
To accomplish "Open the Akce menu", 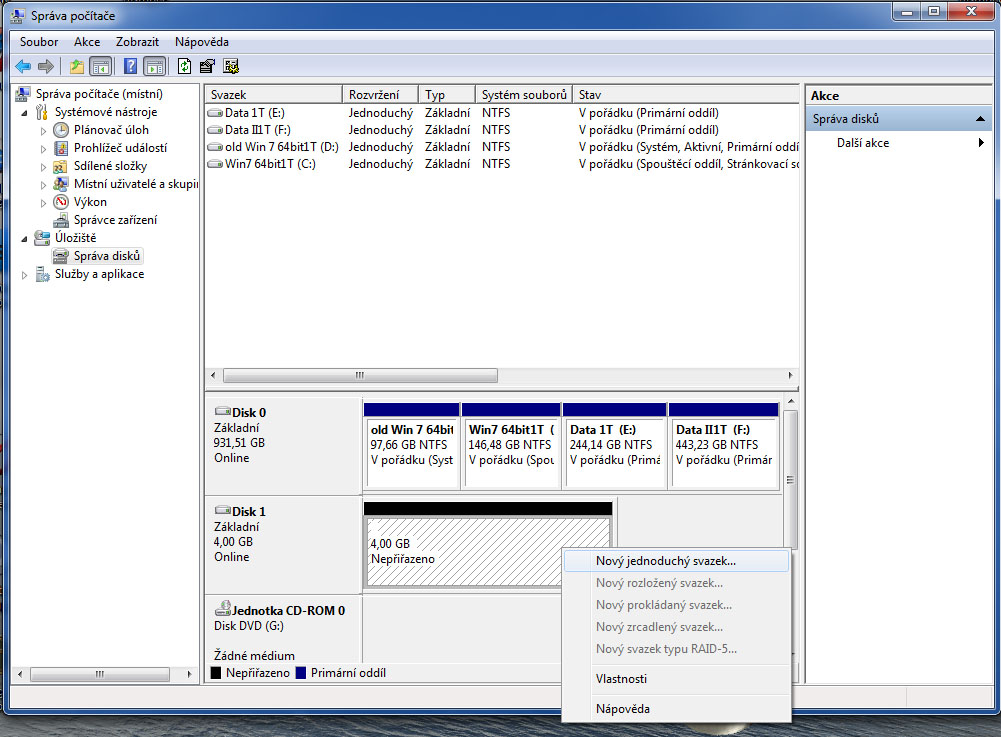I will (87, 42).
